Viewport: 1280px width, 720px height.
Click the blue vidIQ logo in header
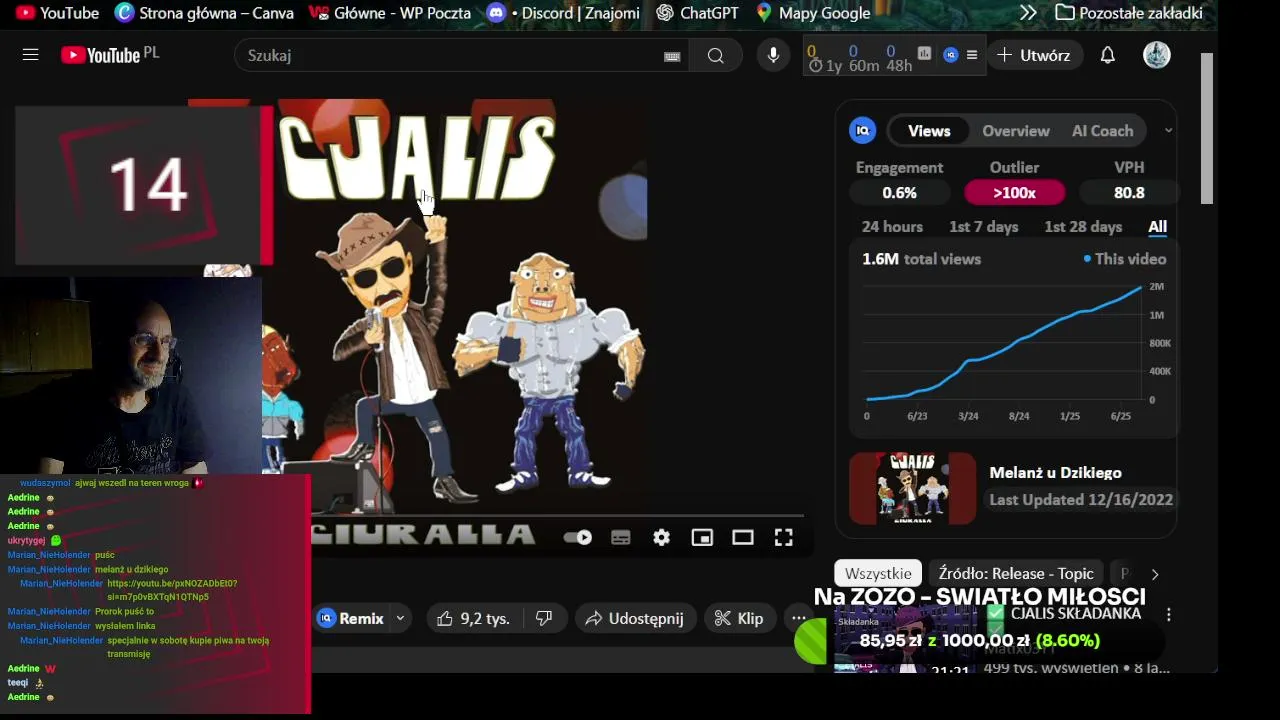(x=950, y=55)
